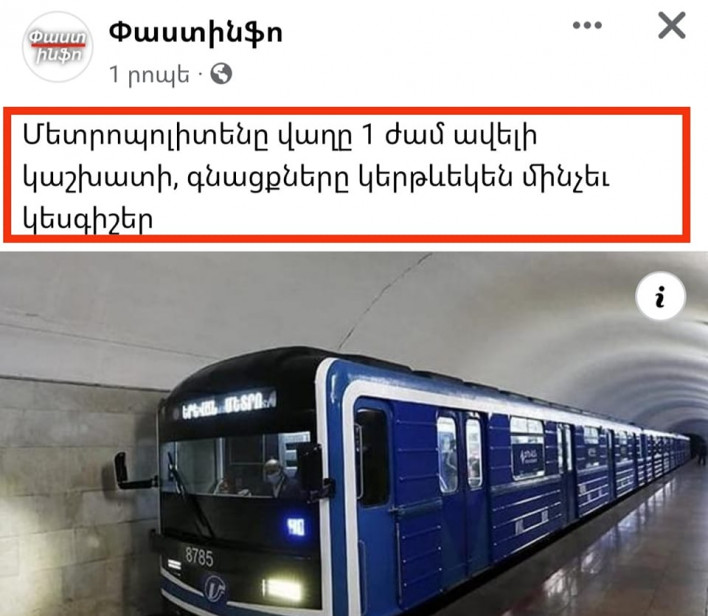Select the post headline starting with Մետրոպոլիտենը

pyautogui.click(x=316, y=177)
